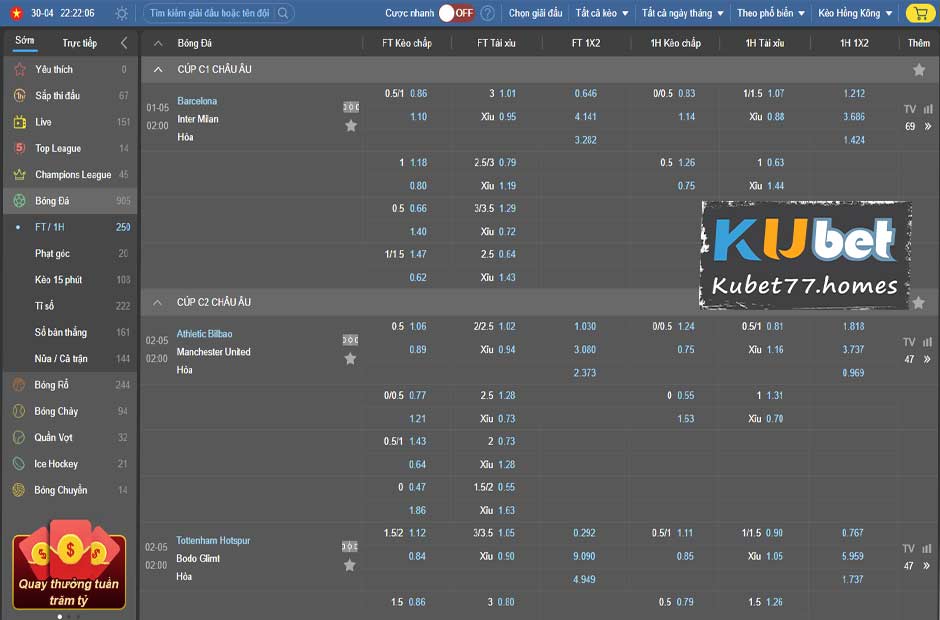Open the yellow bet slip cart
Viewport: 940px width, 620px height.
point(920,13)
